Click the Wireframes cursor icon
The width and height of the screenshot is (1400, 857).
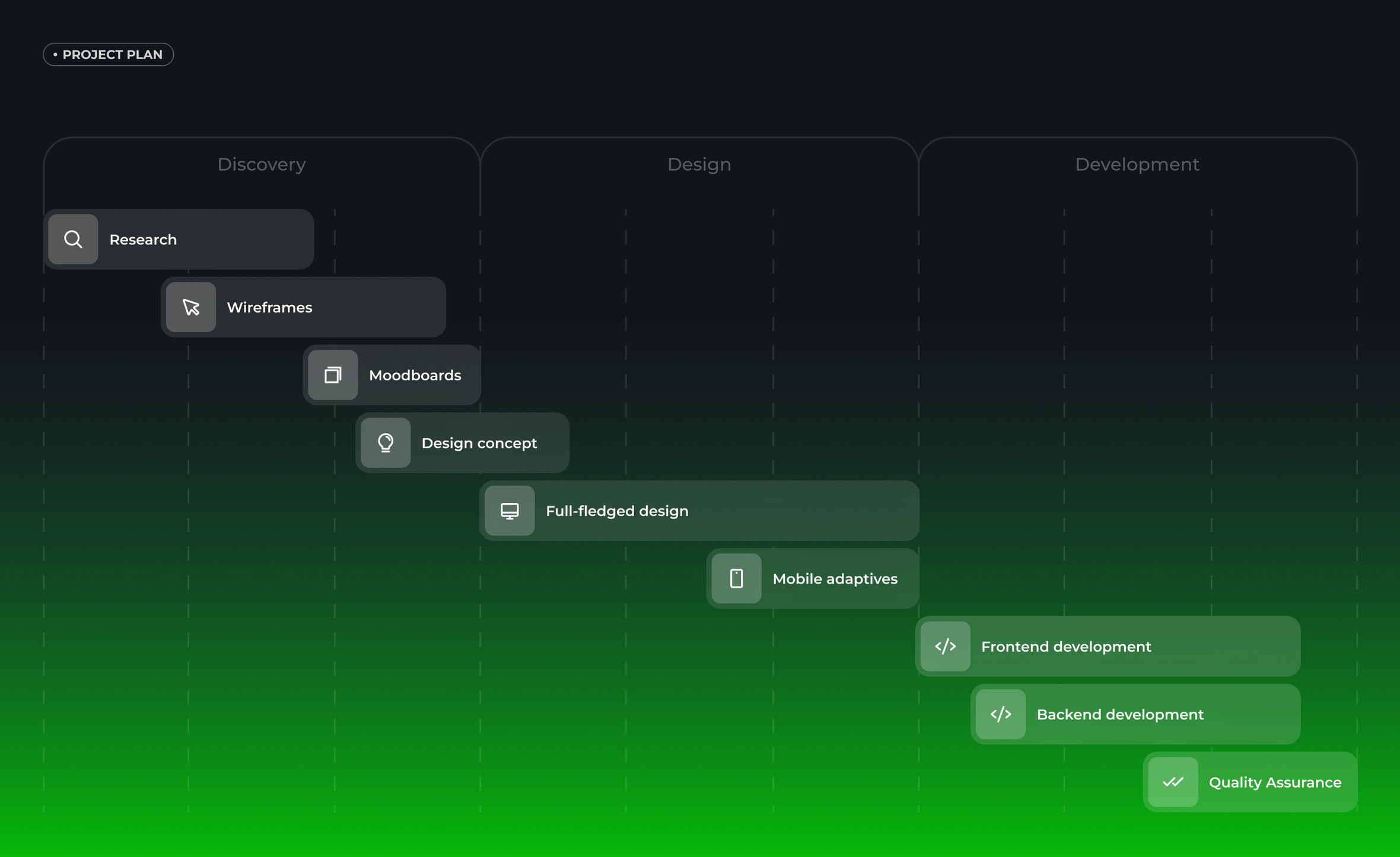click(191, 307)
